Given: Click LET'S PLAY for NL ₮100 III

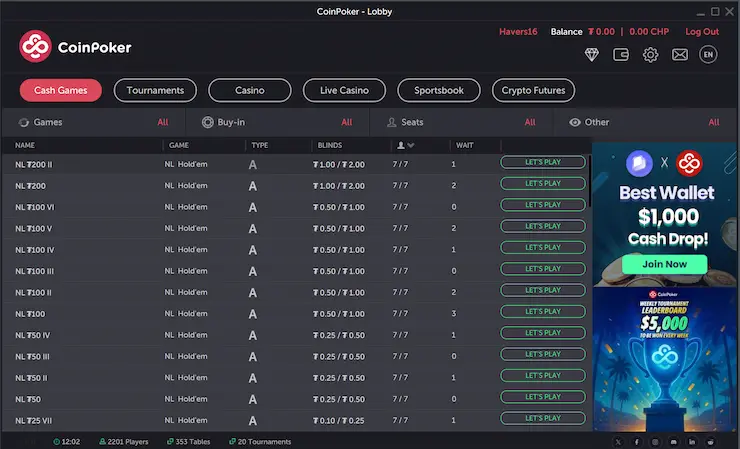Looking at the screenshot, I should click(x=543, y=269).
